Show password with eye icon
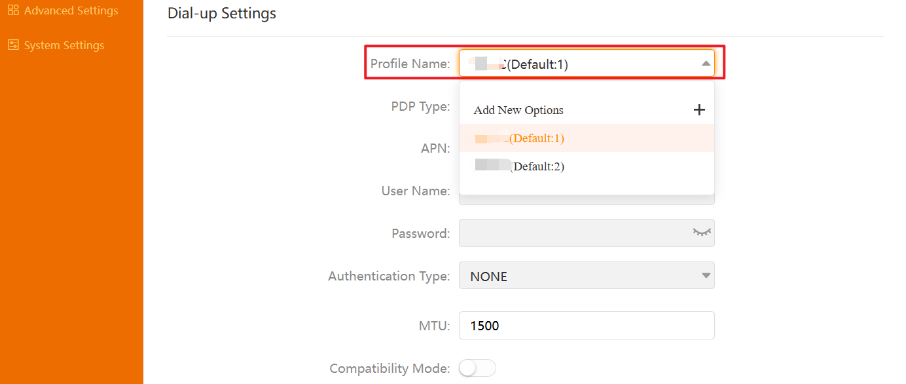The image size is (906, 384). click(x=702, y=233)
